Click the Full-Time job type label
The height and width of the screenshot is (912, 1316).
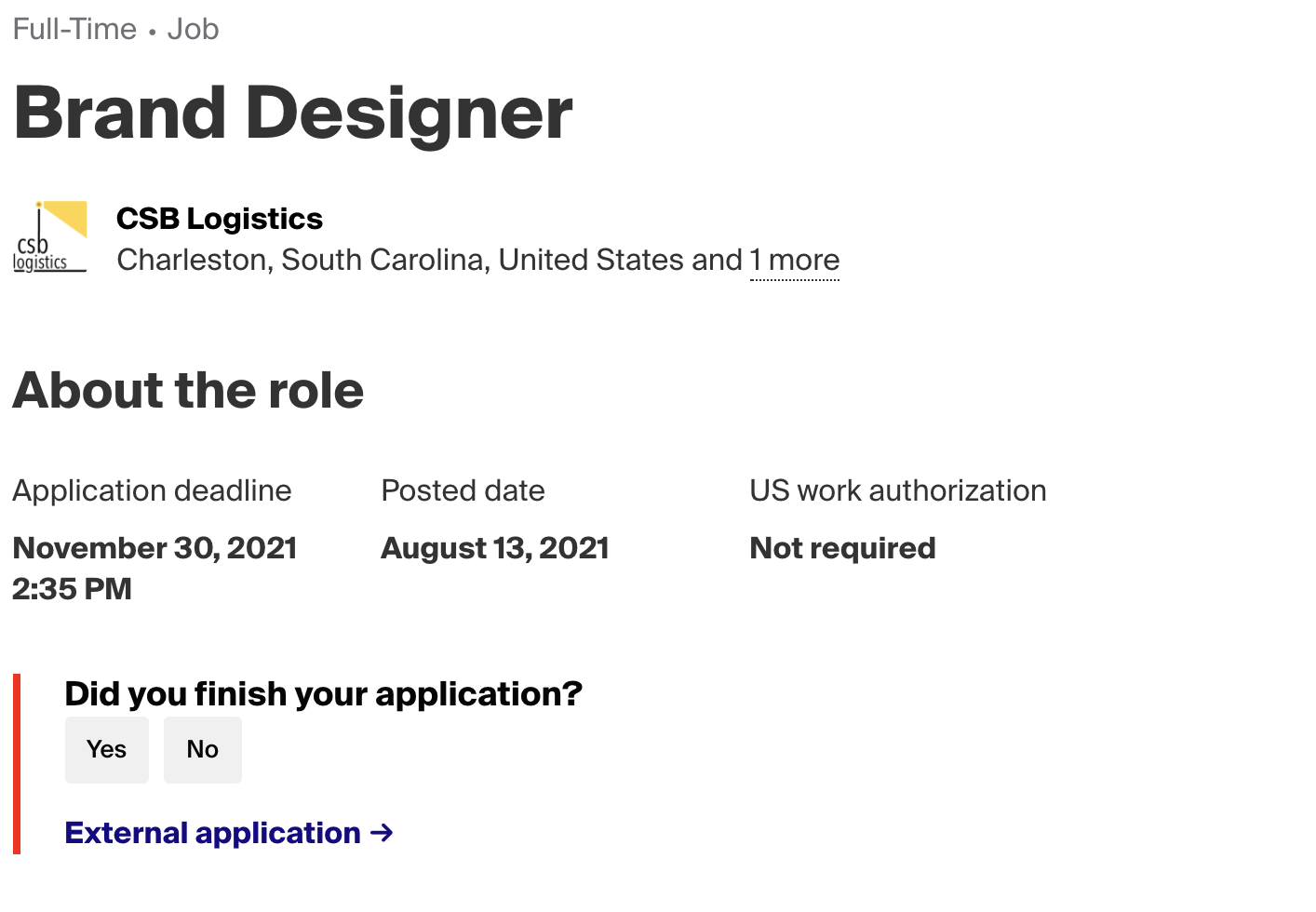(74, 29)
